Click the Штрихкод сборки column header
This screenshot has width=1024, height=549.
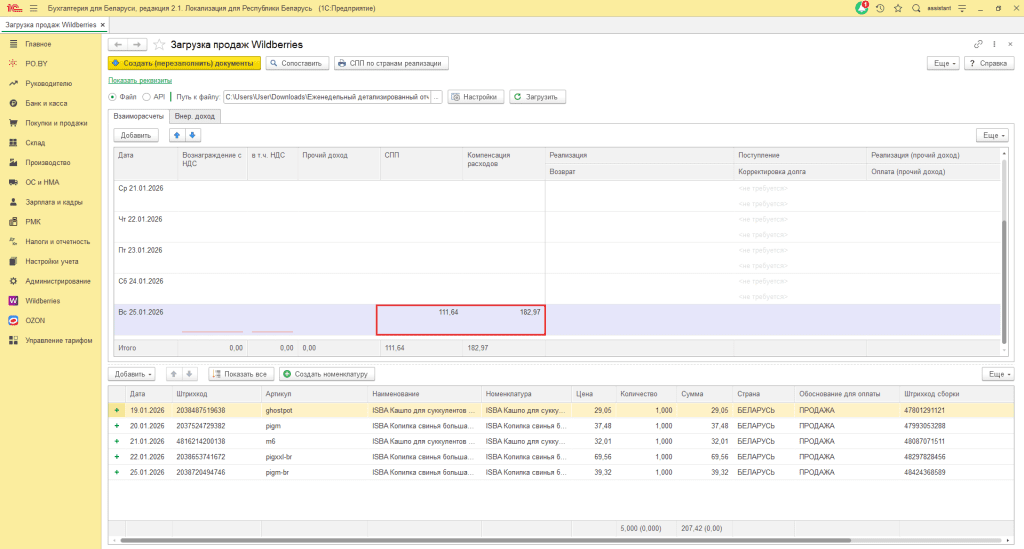[x=956, y=394]
